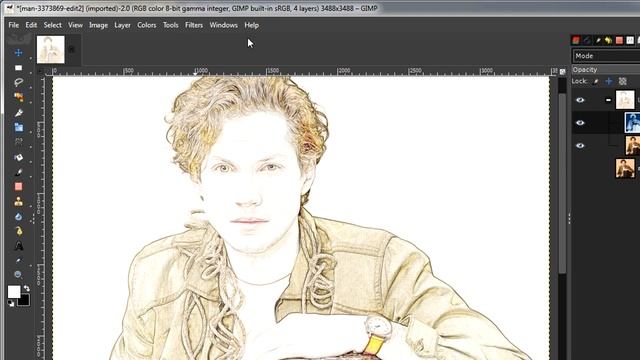Screen dimensions: 640x360
Task: Select the pink Eraser tool
Action: [x=18, y=187]
